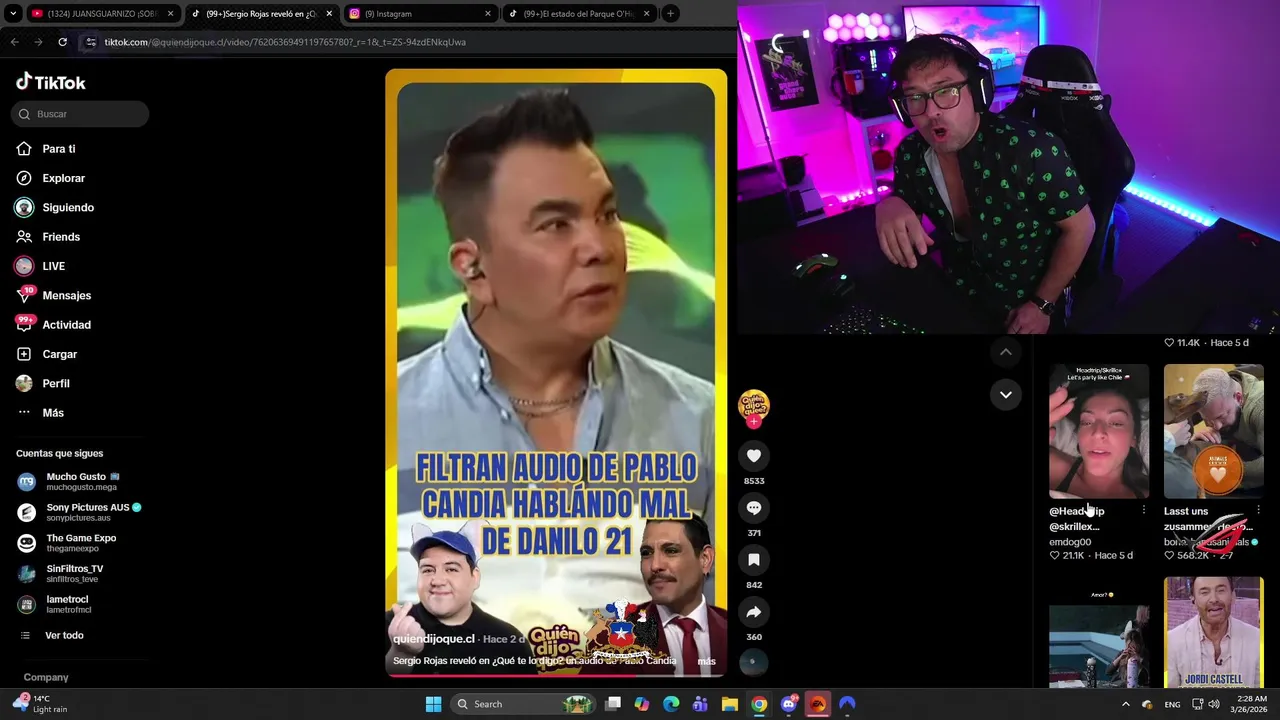Go to next video down arrow
This screenshot has height=720, width=1280.
pyautogui.click(x=1006, y=395)
